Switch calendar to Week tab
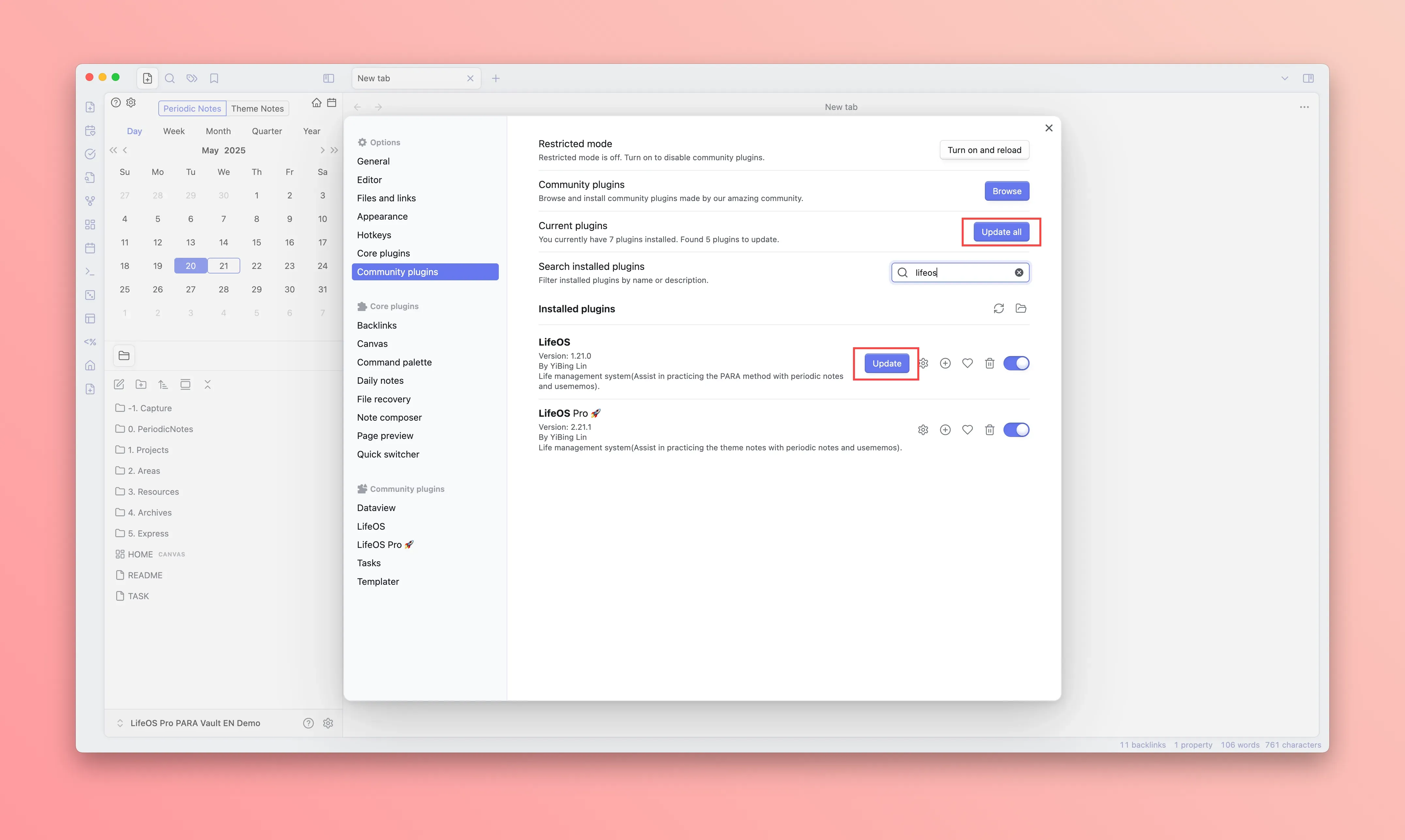The height and width of the screenshot is (840, 1405). pyautogui.click(x=174, y=131)
